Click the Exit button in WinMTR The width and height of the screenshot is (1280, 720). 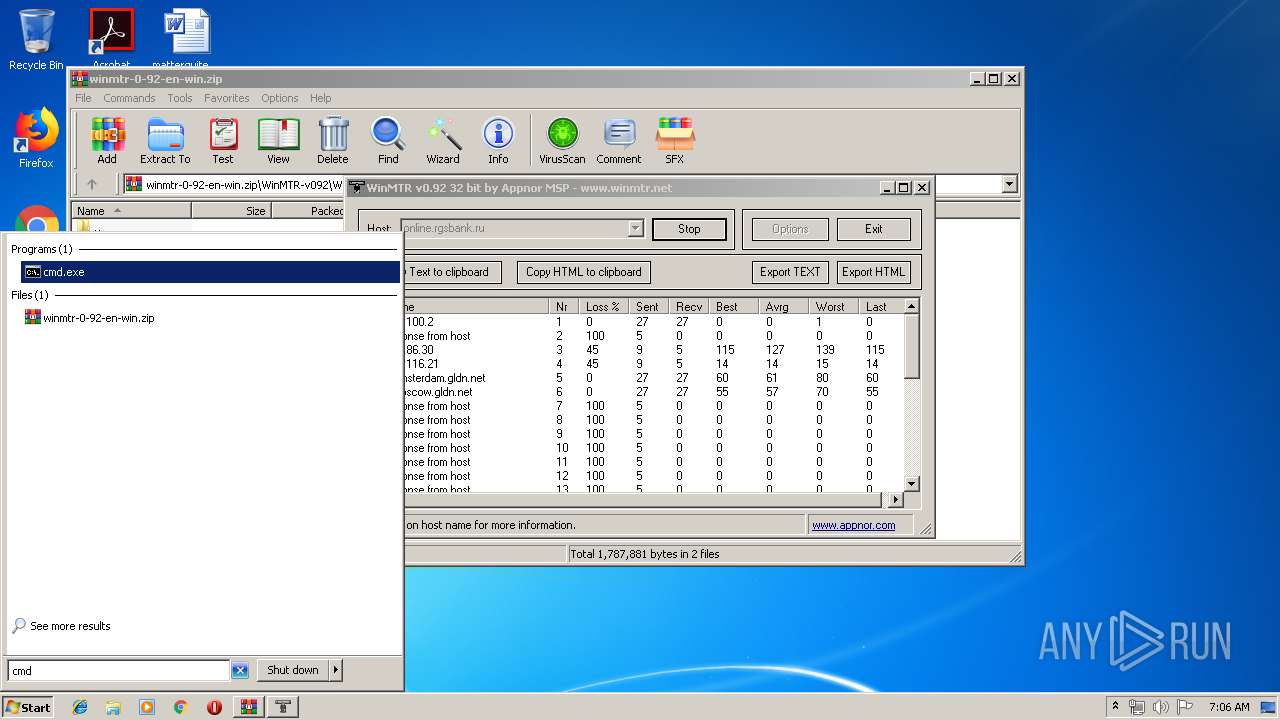pos(873,229)
